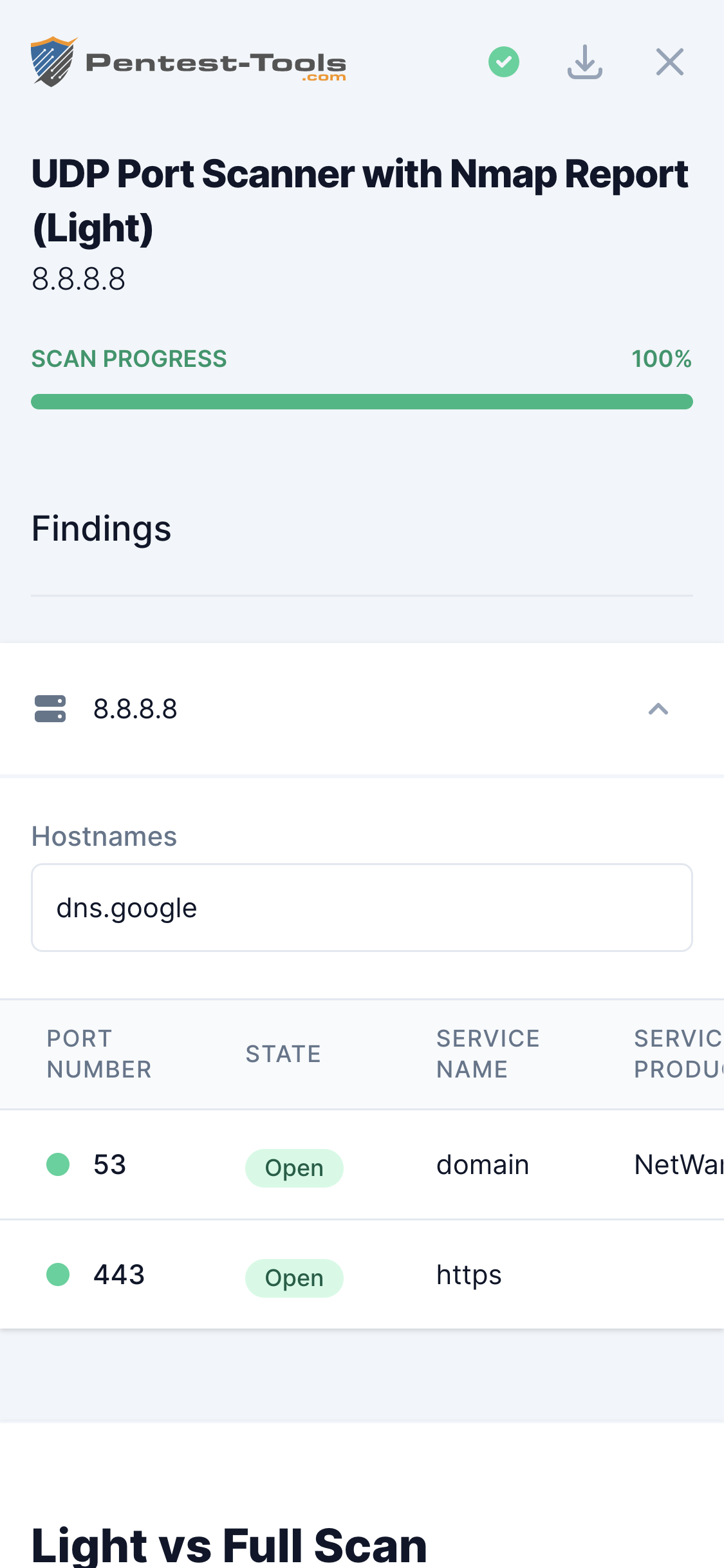Click the green scan progress bar
This screenshot has height=1568, width=724.
pos(362,401)
